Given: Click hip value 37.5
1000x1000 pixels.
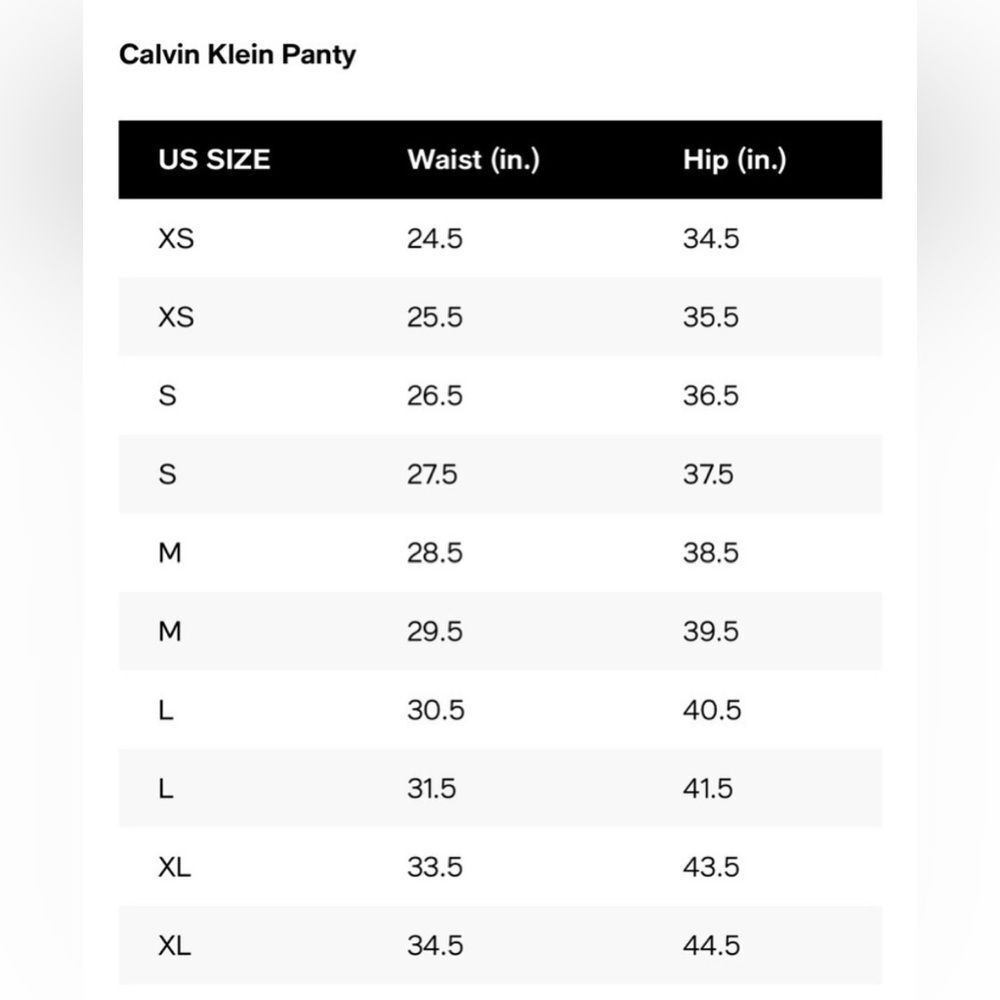Looking at the screenshot, I should pos(709,474).
